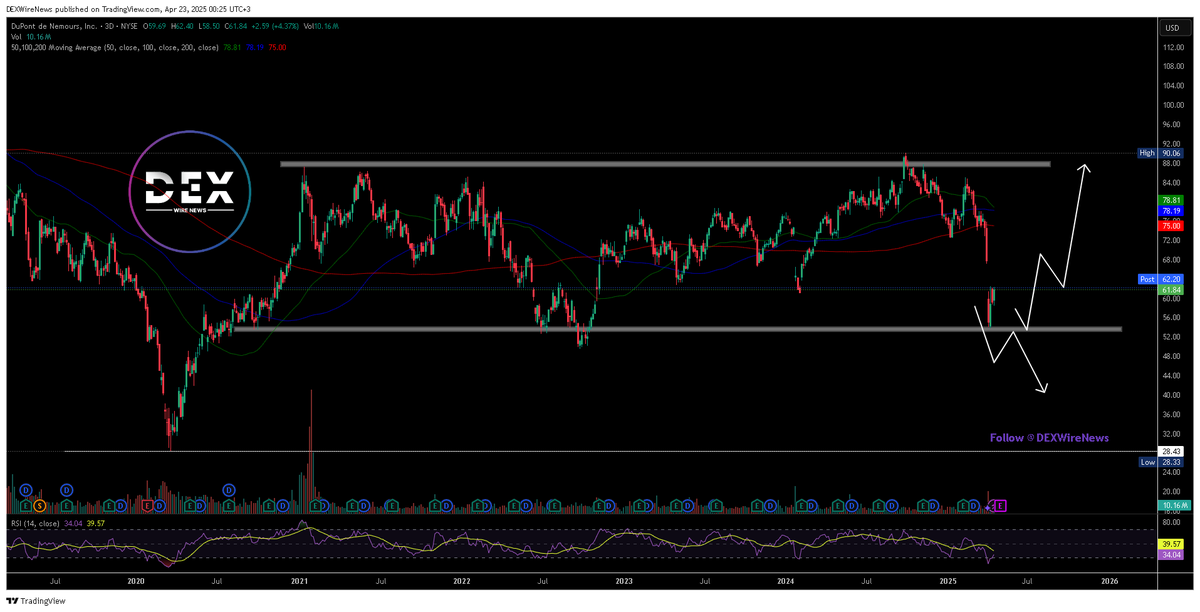The image size is (1200, 612).
Task: Click the 2022 time axis label
Action: point(461,580)
